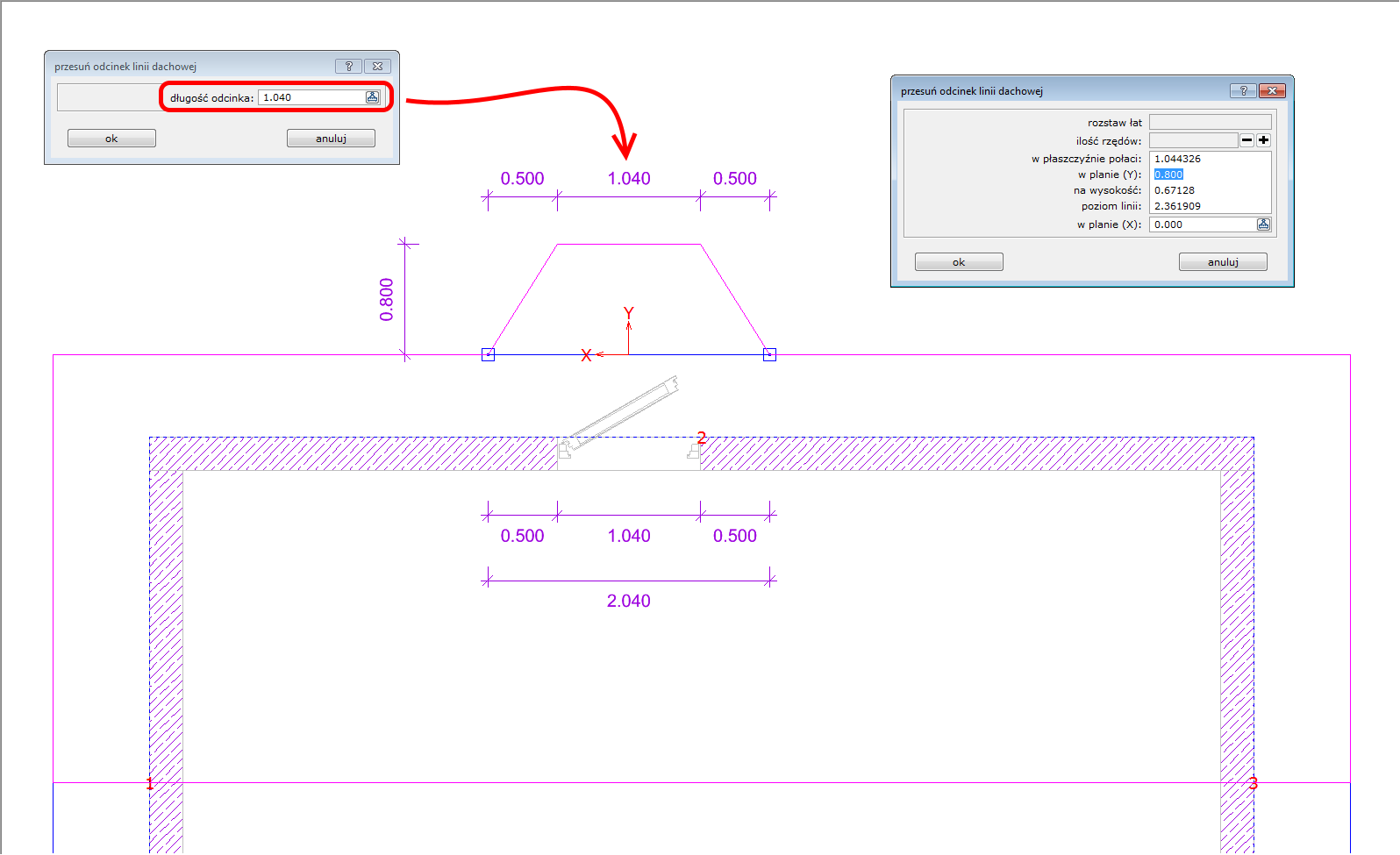
Task: Open help in the długość odcinka dialog
Action: click(x=348, y=66)
